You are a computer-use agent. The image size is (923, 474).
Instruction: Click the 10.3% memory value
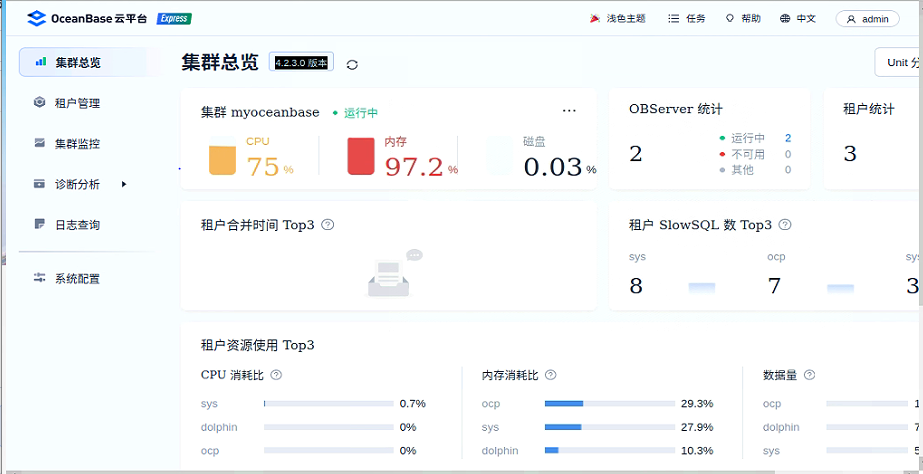click(697, 450)
